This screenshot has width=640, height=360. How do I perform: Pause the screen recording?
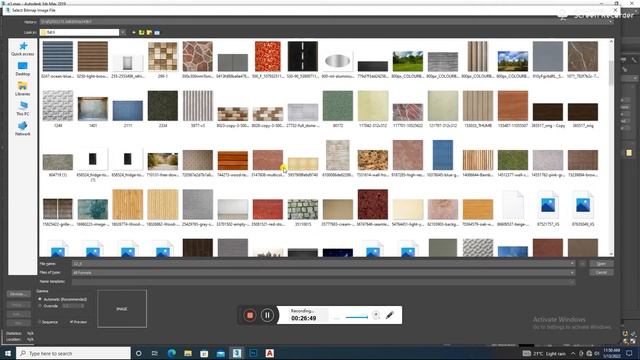pyautogui.click(x=267, y=315)
